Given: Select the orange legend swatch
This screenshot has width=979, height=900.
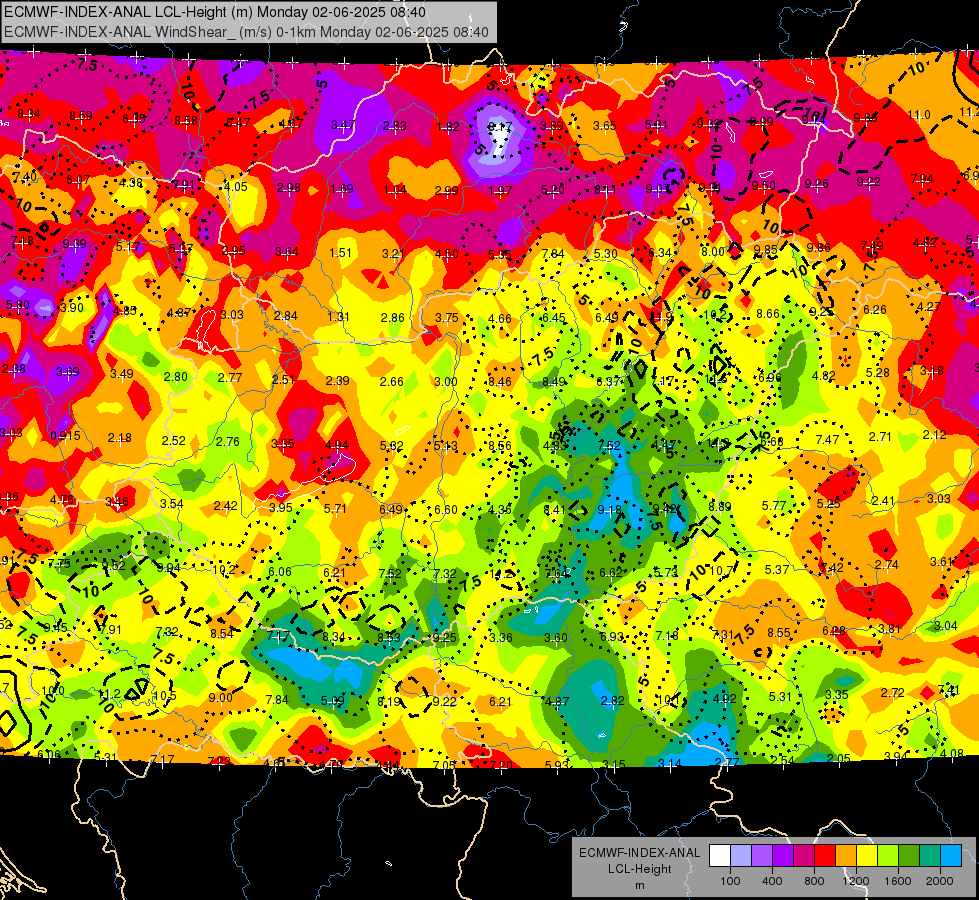Looking at the screenshot, I should 846,856.
